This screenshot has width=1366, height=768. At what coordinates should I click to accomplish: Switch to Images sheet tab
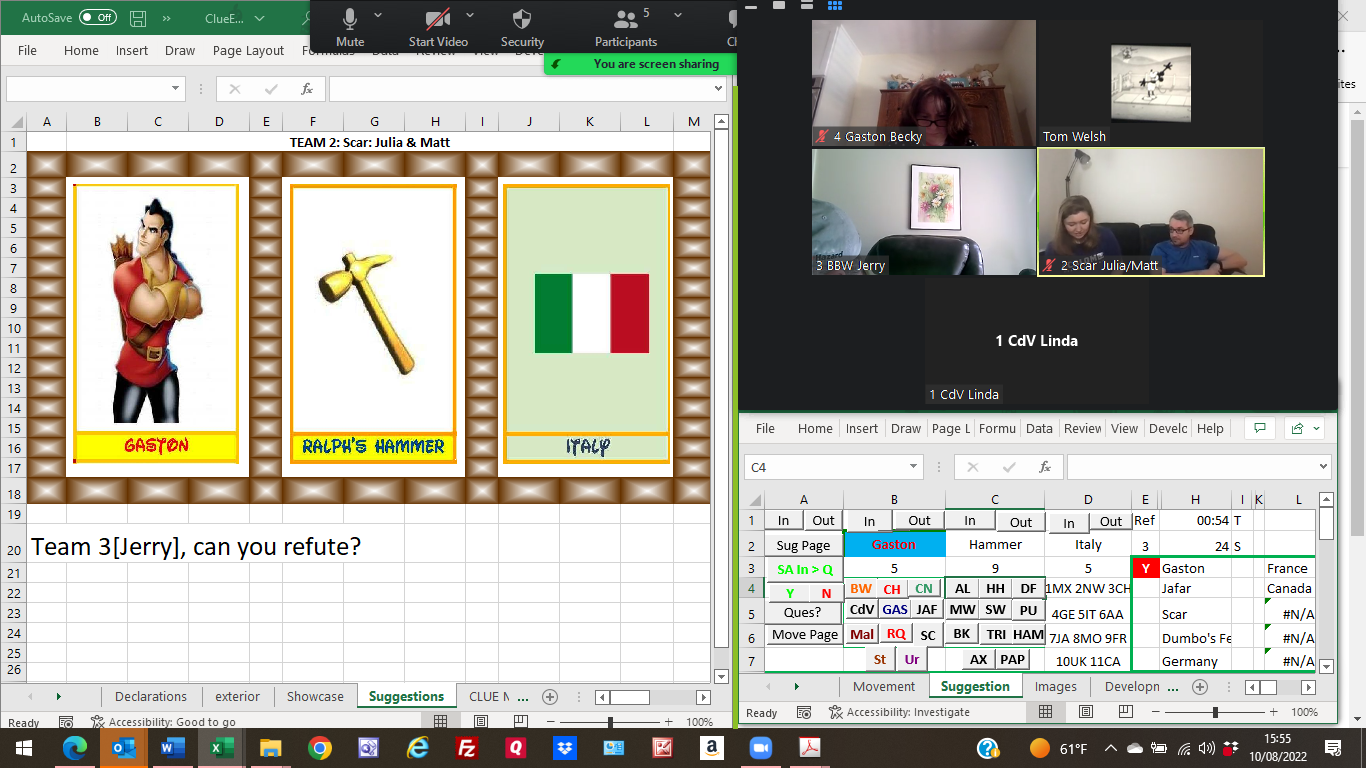tap(1056, 686)
